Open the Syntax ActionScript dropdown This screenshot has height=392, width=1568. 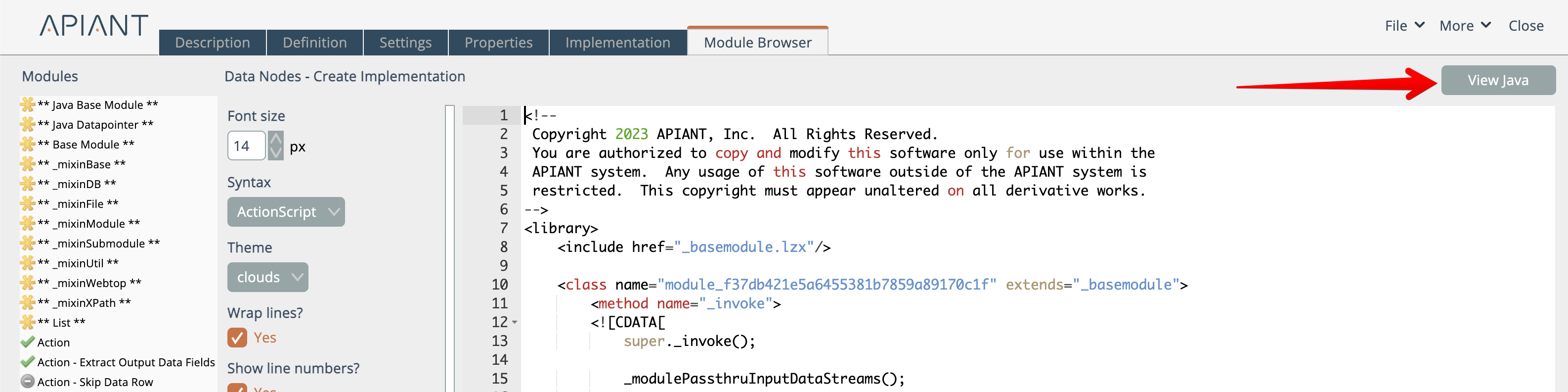click(286, 212)
